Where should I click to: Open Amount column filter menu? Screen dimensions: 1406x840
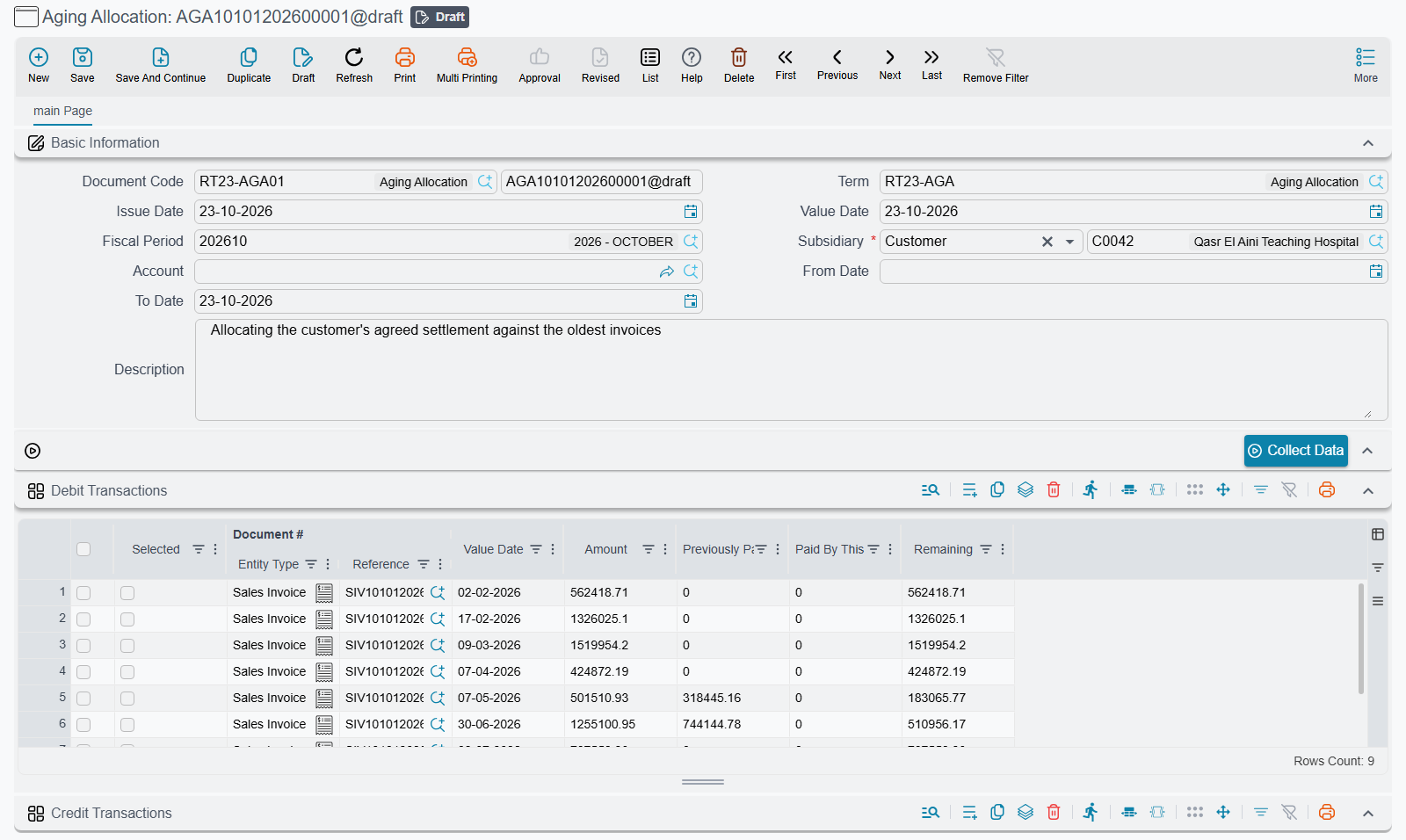649,549
